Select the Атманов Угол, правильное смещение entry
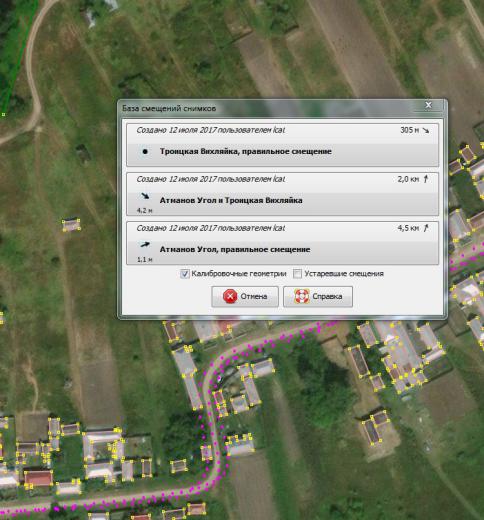 click(x=282, y=243)
